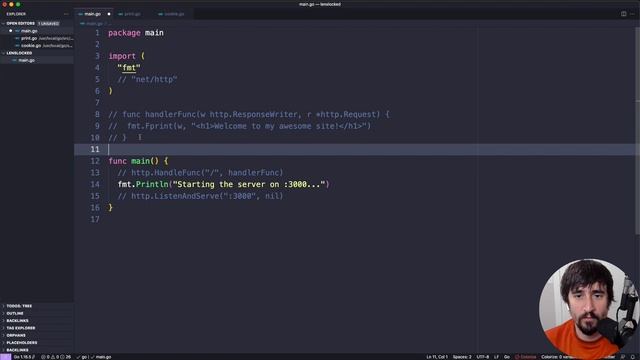Open errors and warnings count in status bar
640x360 pixels.
click(56, 357)
